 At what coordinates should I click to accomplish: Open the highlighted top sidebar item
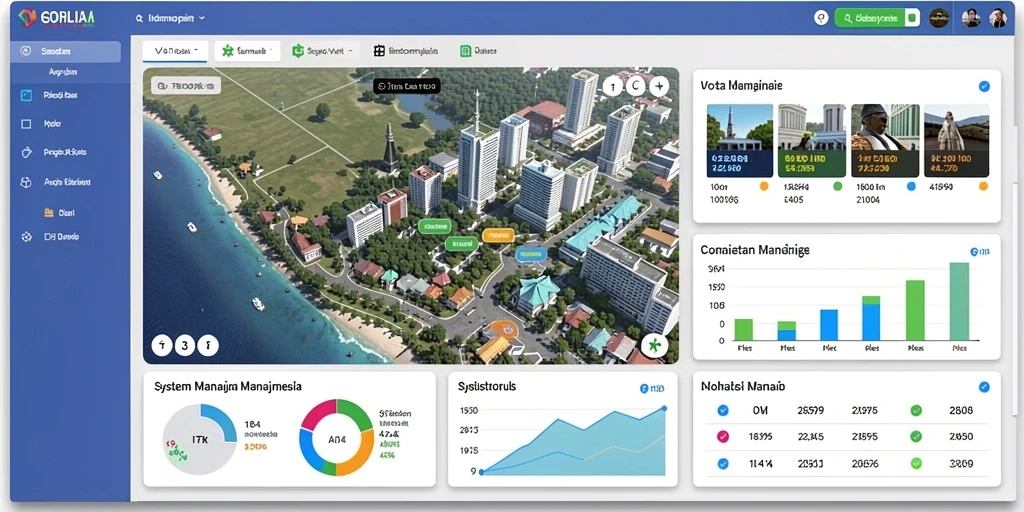pos(65,51)
